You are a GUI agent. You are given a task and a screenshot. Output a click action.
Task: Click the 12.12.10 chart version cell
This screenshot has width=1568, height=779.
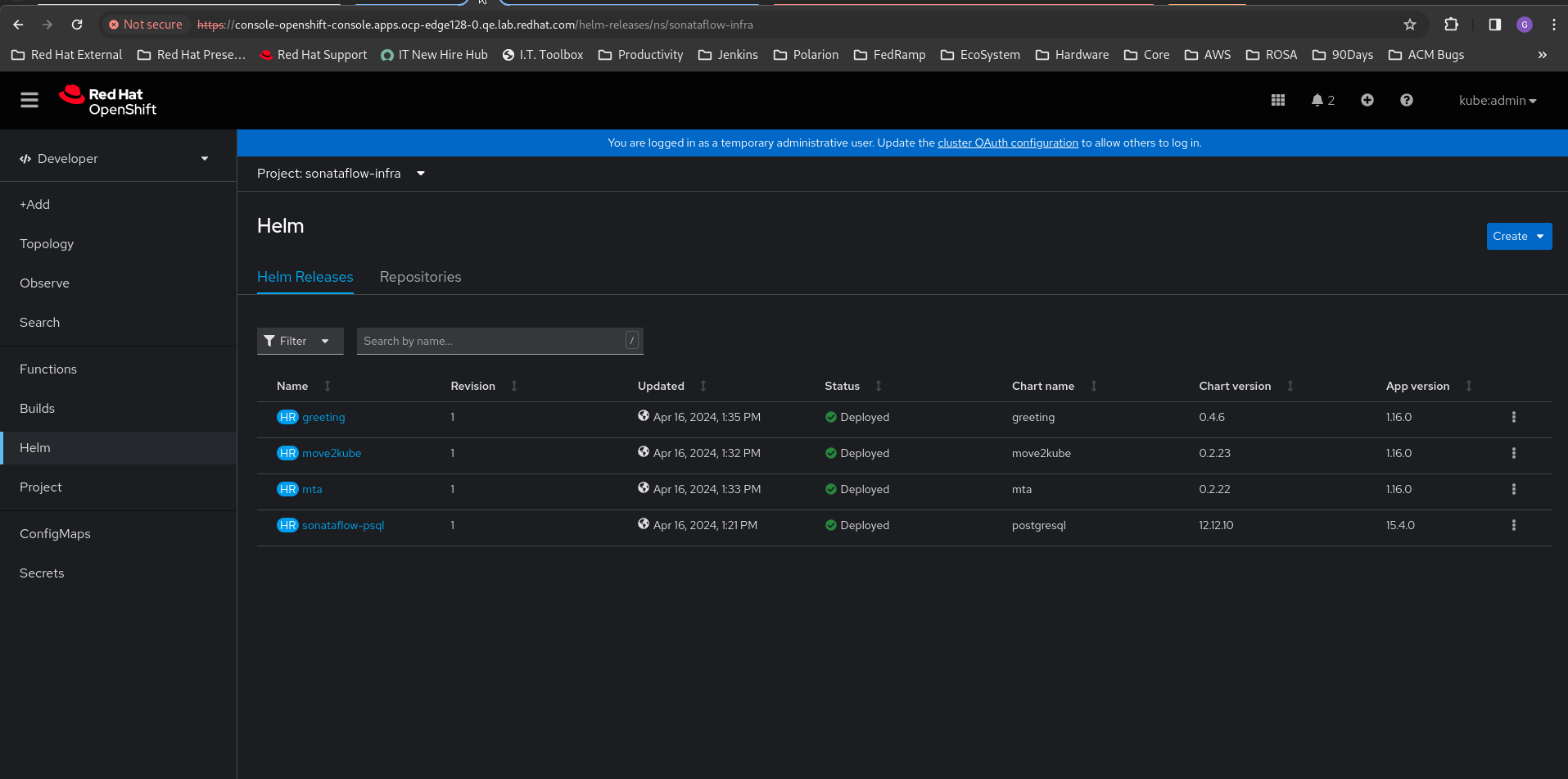1216,525
